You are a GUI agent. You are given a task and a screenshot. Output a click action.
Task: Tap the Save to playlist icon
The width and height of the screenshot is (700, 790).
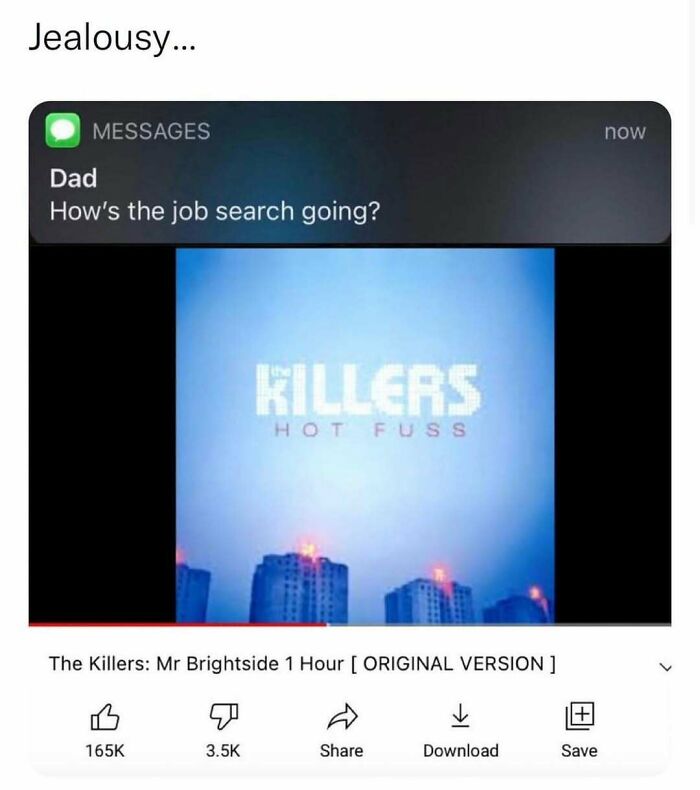[x=580, y=716]
